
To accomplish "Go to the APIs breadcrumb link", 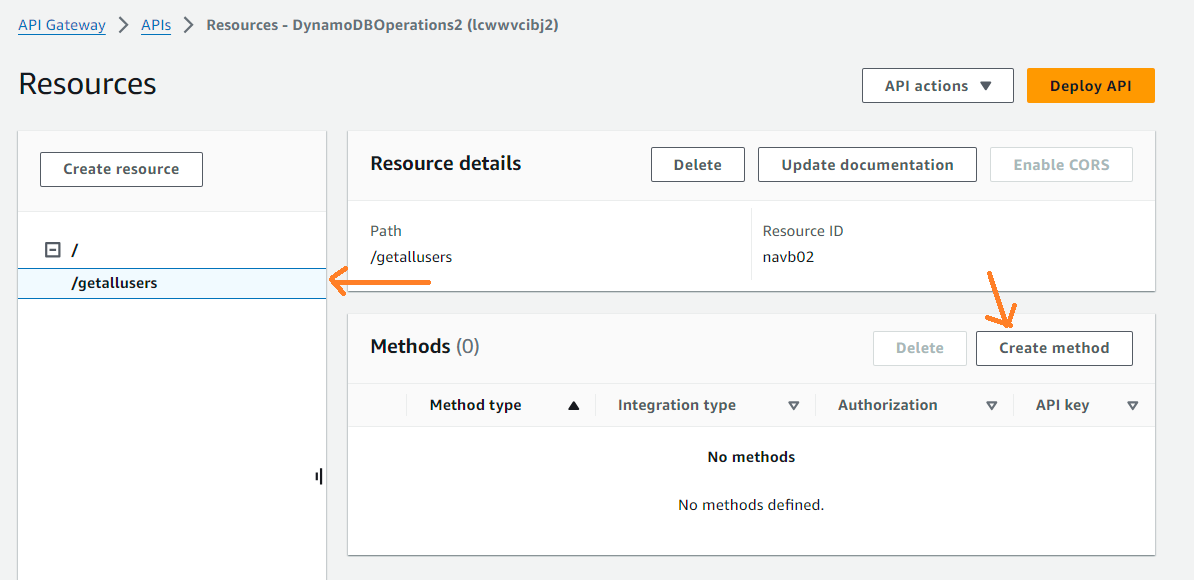I will [156, 25].
